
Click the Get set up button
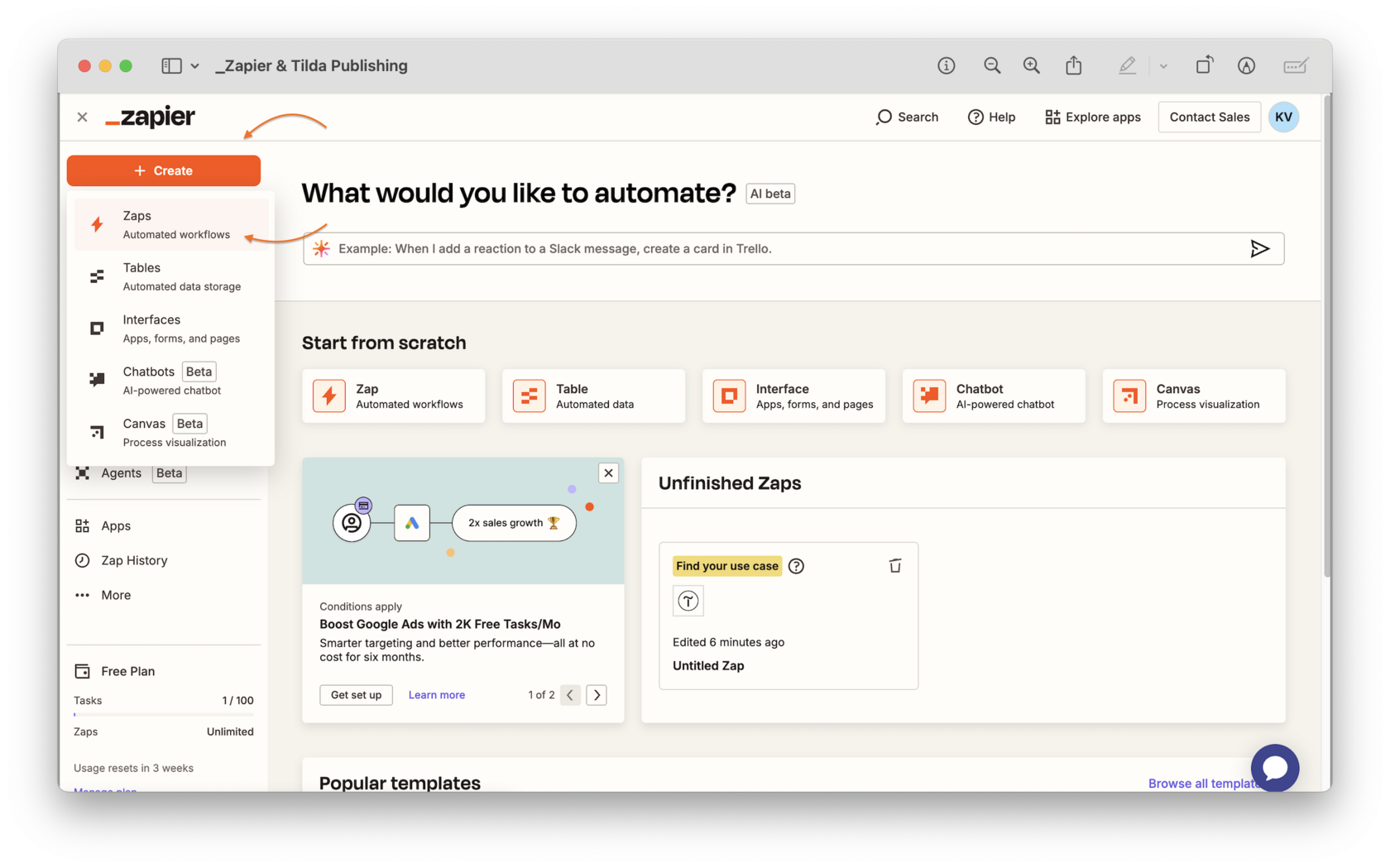[x=356, y=695]
